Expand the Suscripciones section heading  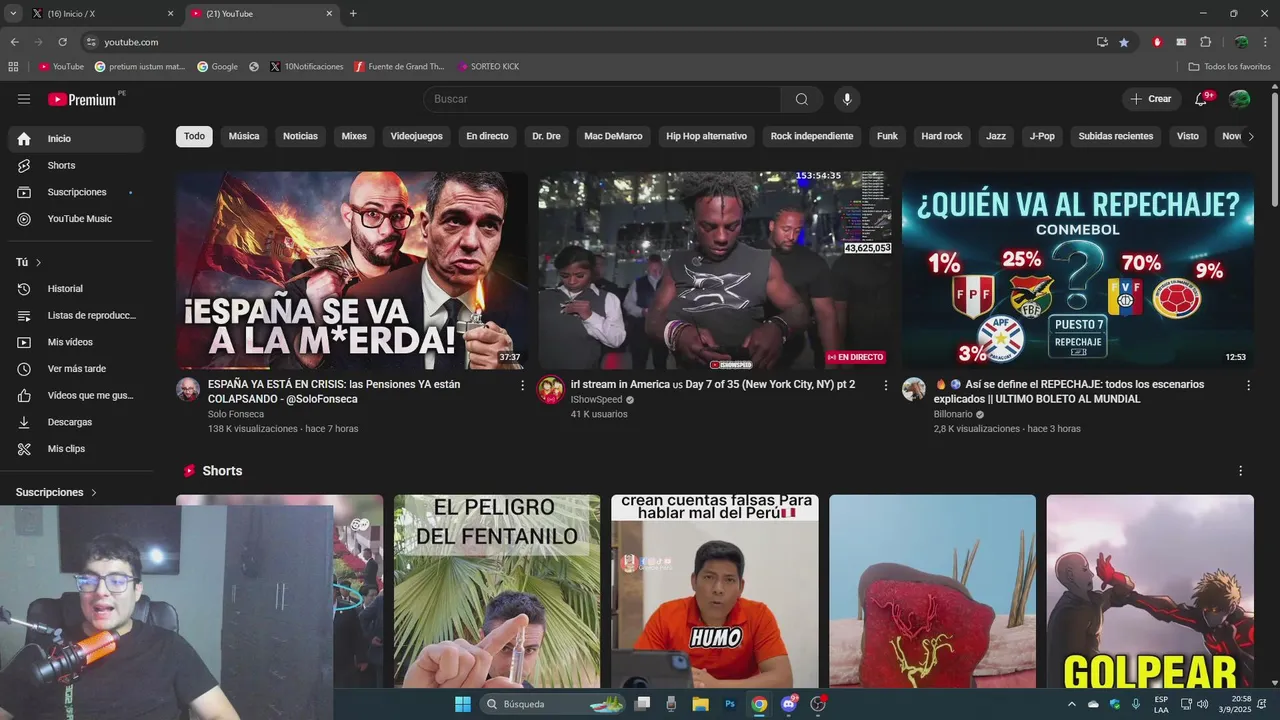[56, 492]
